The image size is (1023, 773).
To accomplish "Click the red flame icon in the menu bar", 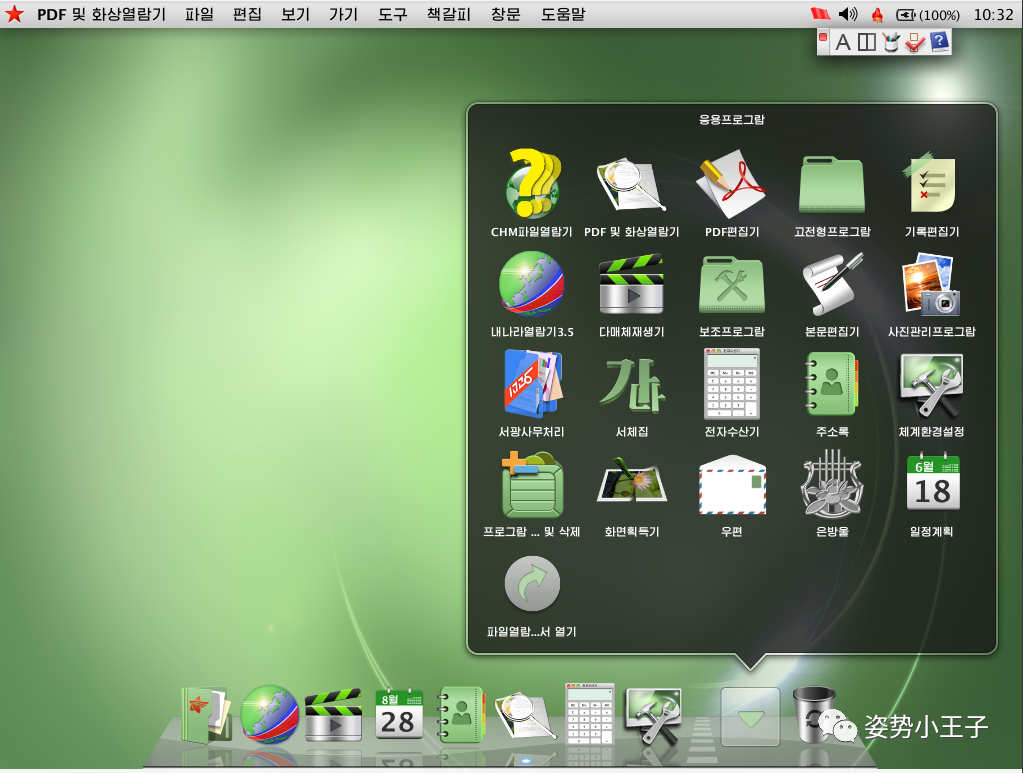I will [878, 14].
